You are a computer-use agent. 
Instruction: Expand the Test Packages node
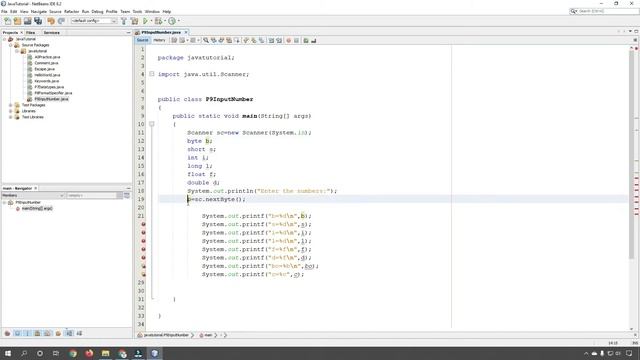tap(11, 105)
